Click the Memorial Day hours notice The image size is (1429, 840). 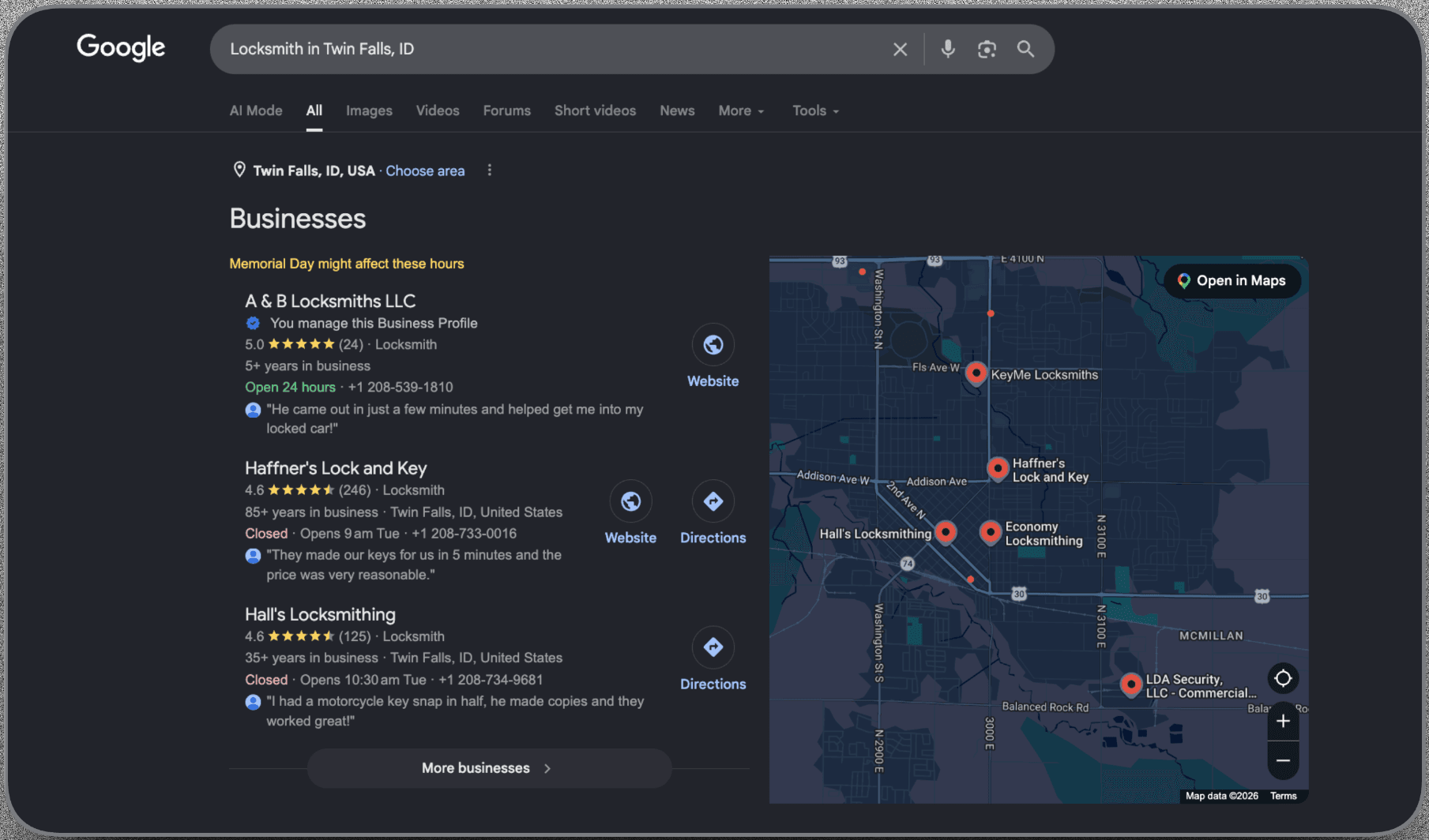[x=347, y=264]
